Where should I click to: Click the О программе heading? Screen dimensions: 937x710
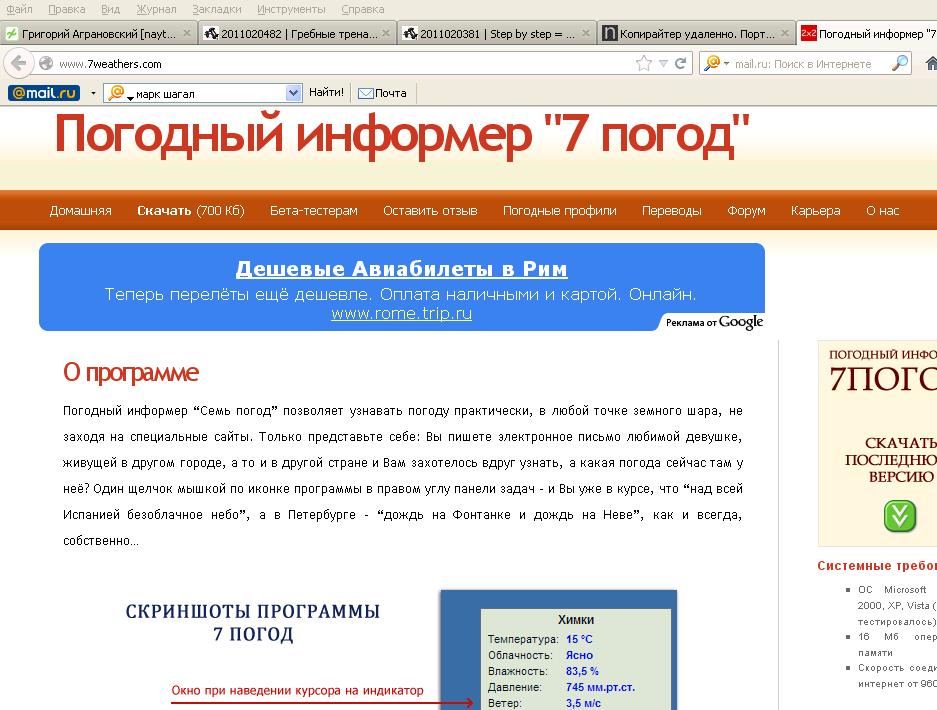pos(131,373)
